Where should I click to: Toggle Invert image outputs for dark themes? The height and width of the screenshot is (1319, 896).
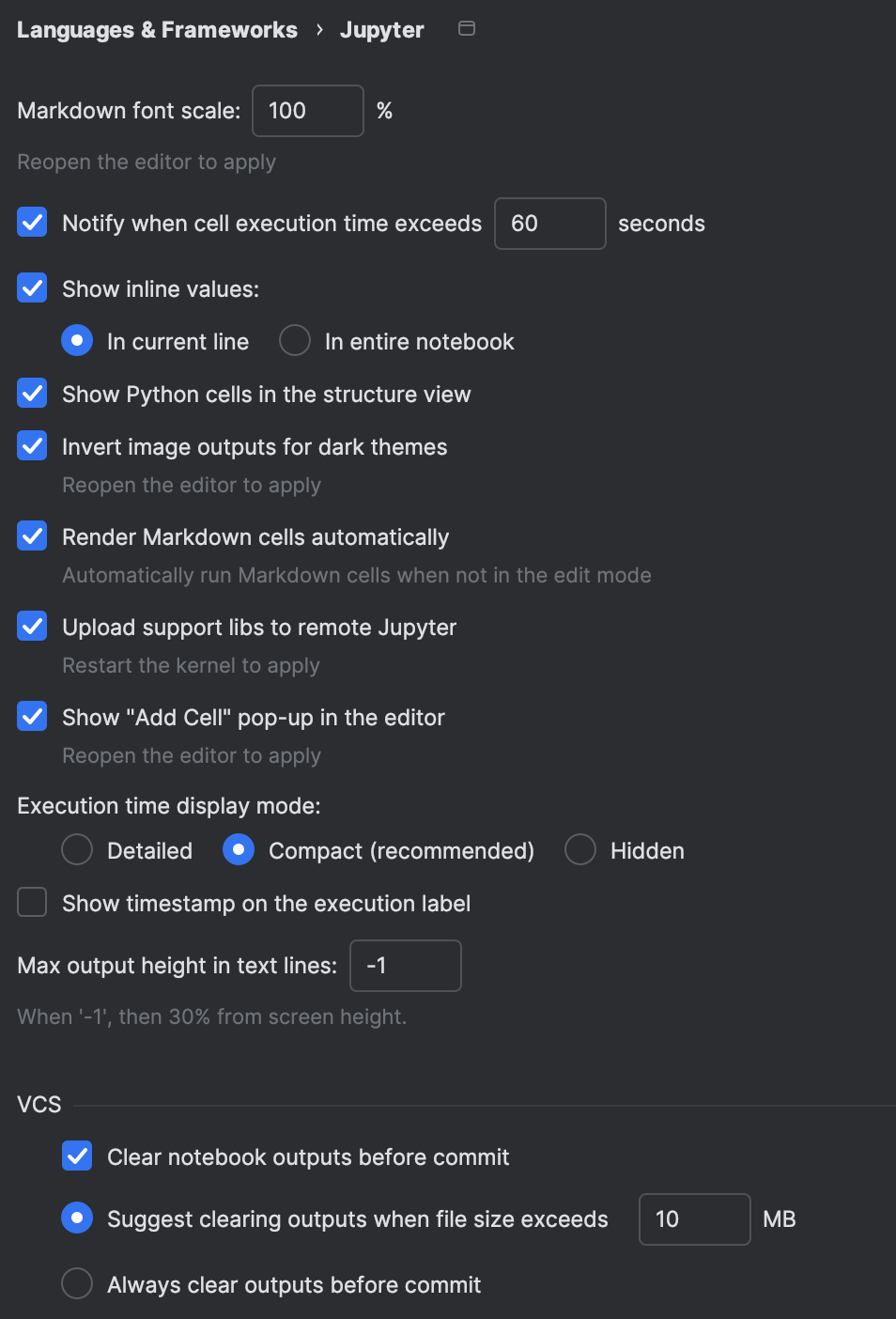point(32,446)
